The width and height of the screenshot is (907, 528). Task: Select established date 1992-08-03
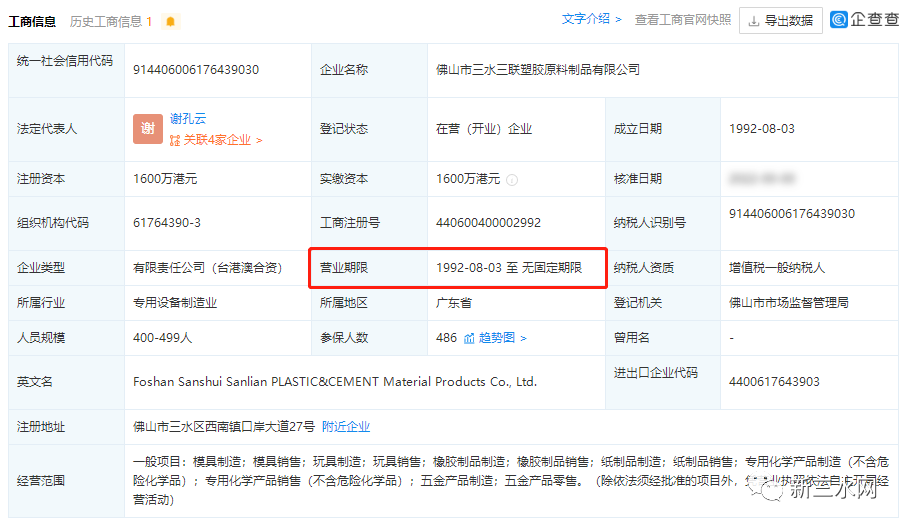tap(762, 129)
